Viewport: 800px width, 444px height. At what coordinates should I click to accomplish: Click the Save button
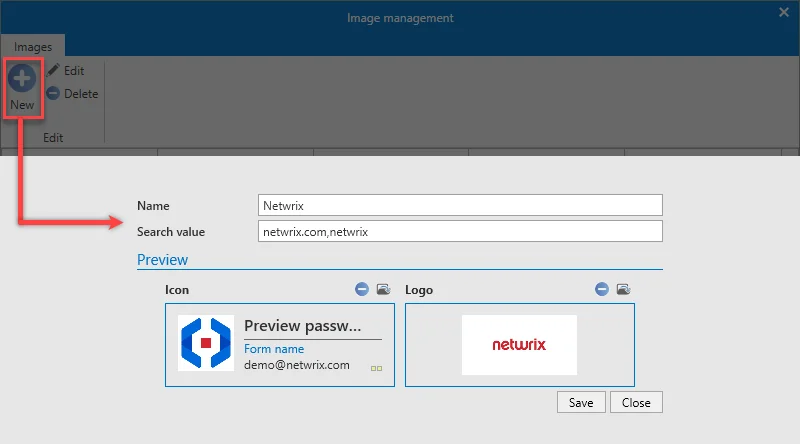[x=581, y=403]
